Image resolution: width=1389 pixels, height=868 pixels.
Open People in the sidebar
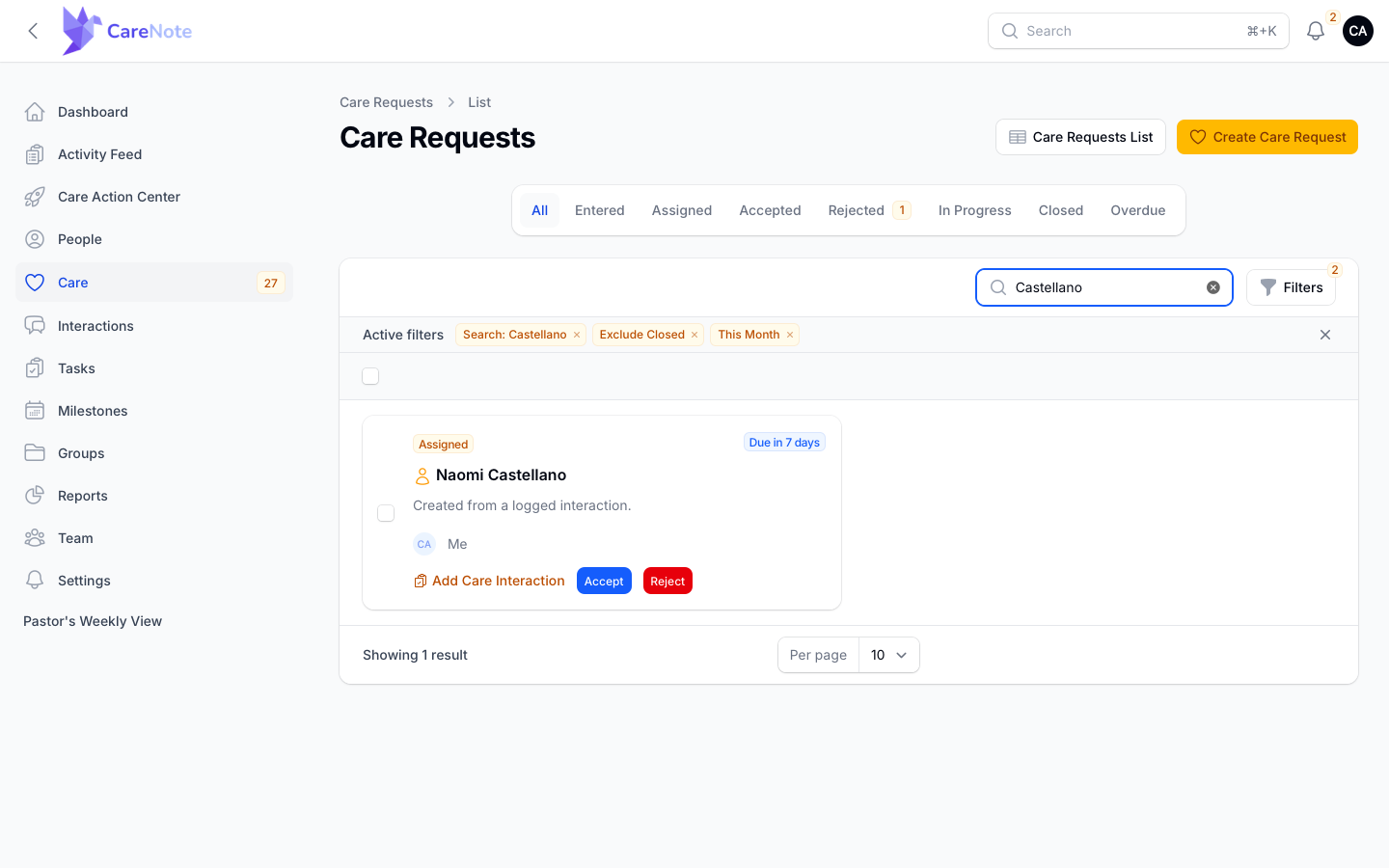[154, 239]
